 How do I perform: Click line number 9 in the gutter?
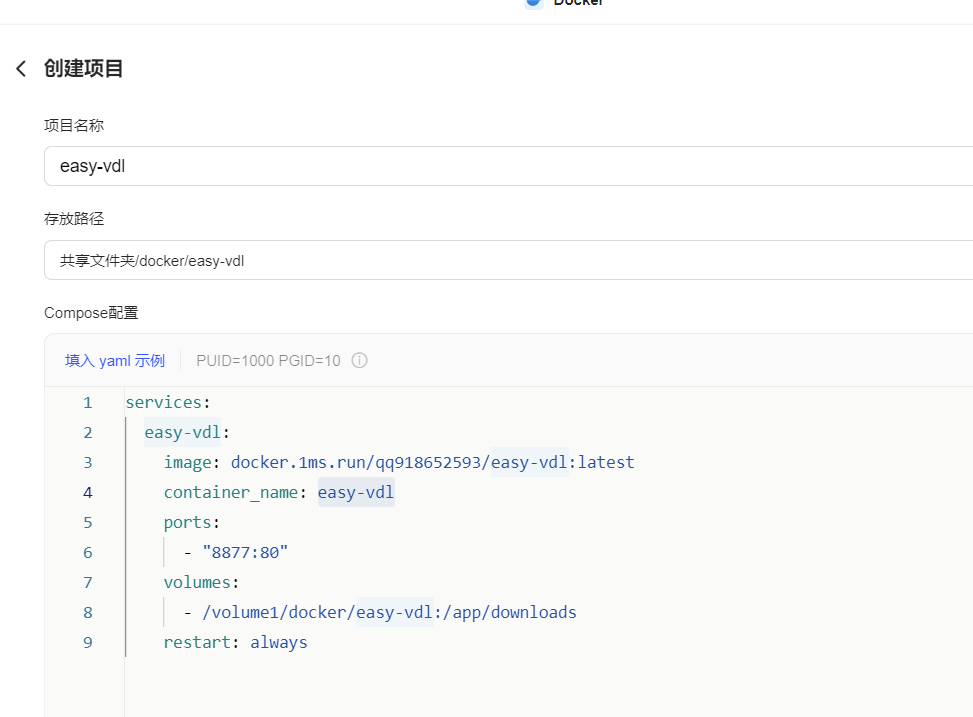click(x=87, y=642)
